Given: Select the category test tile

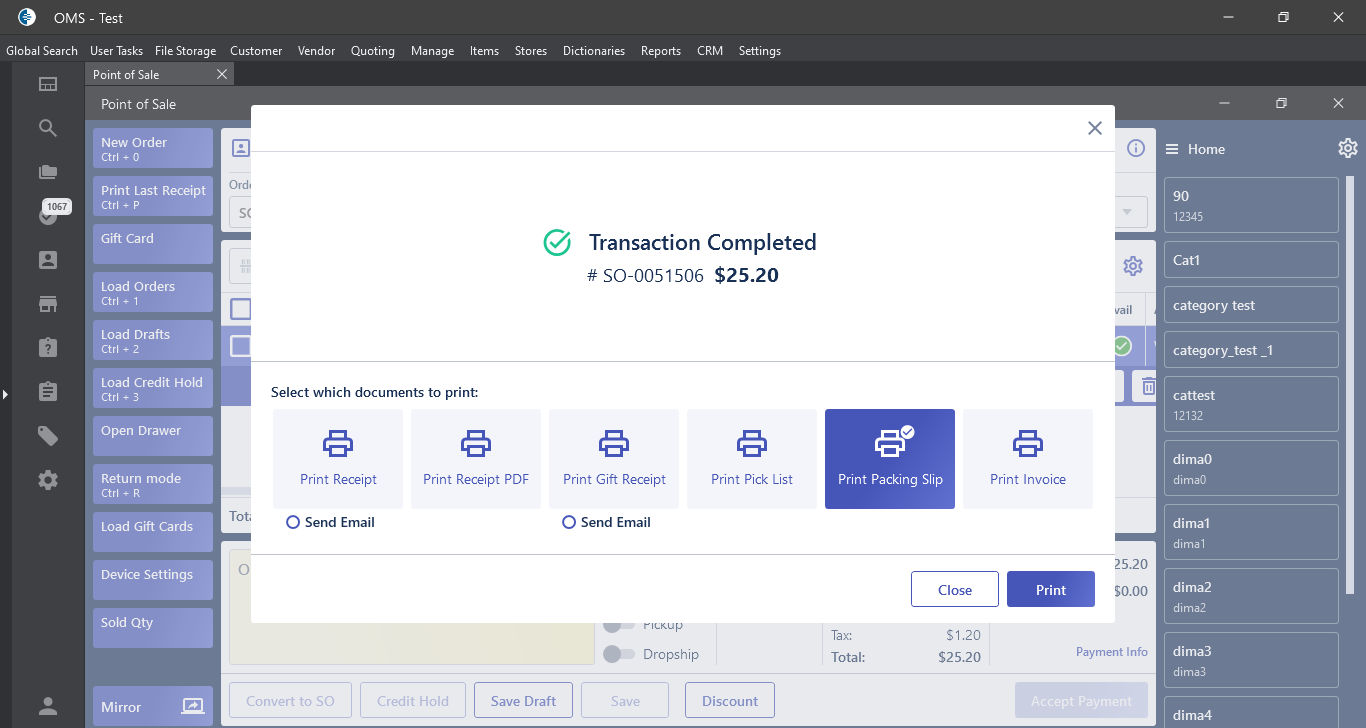Looking at the screenshot, I should [x=1251, y=305].
